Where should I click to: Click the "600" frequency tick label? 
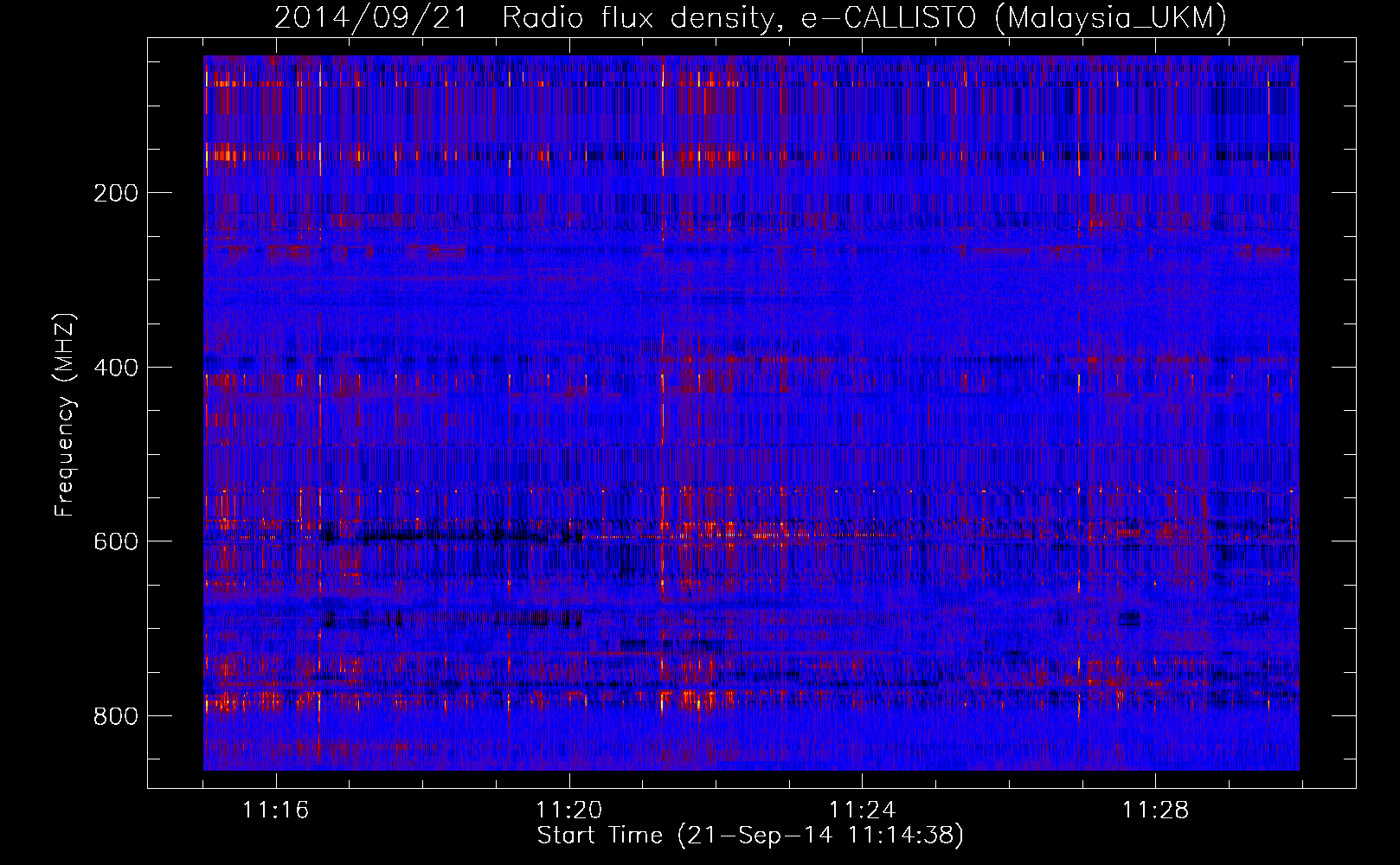(x=115, y=541)
